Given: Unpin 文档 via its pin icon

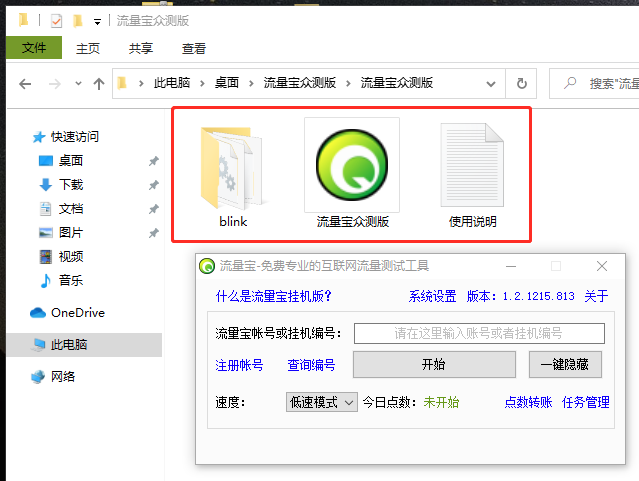Looking at the screenshot, I should [x=153, y=209].
